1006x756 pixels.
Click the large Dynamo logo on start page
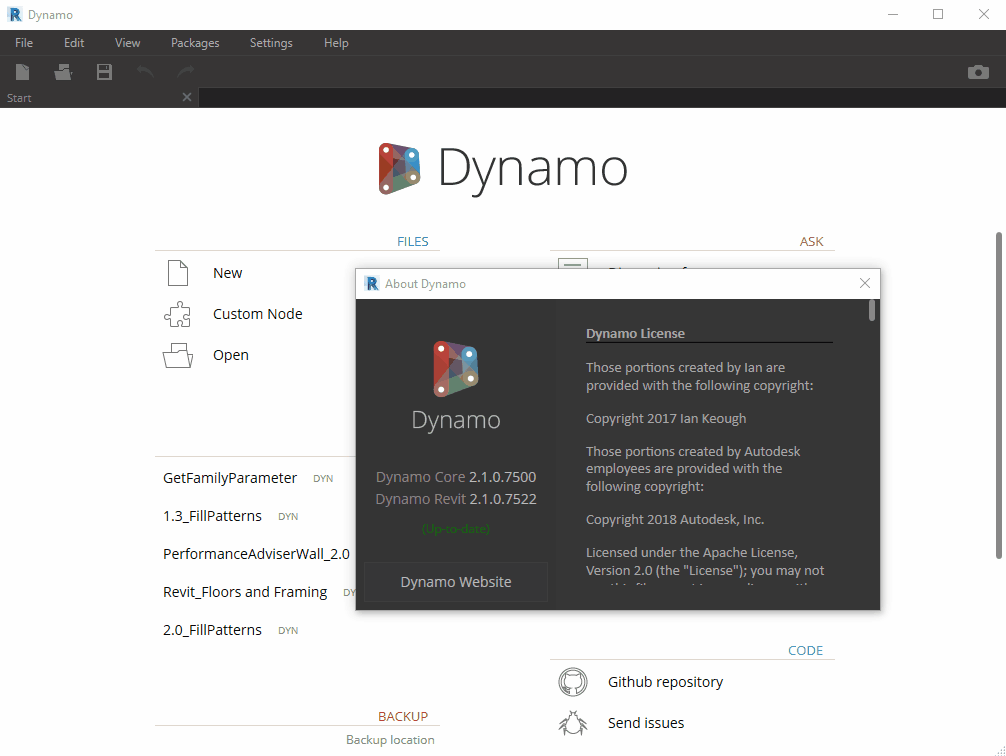pyautogui.click(x=399, y=168)
